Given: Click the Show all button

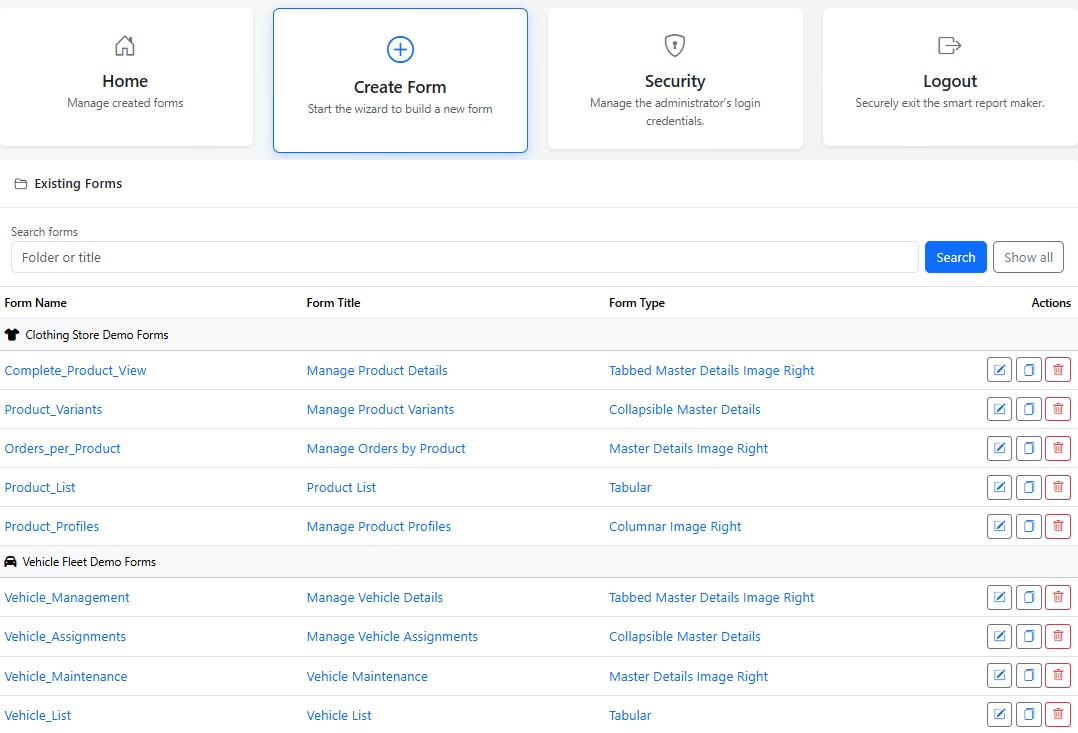Looking at the screenshot, I should click(1028, 257).
